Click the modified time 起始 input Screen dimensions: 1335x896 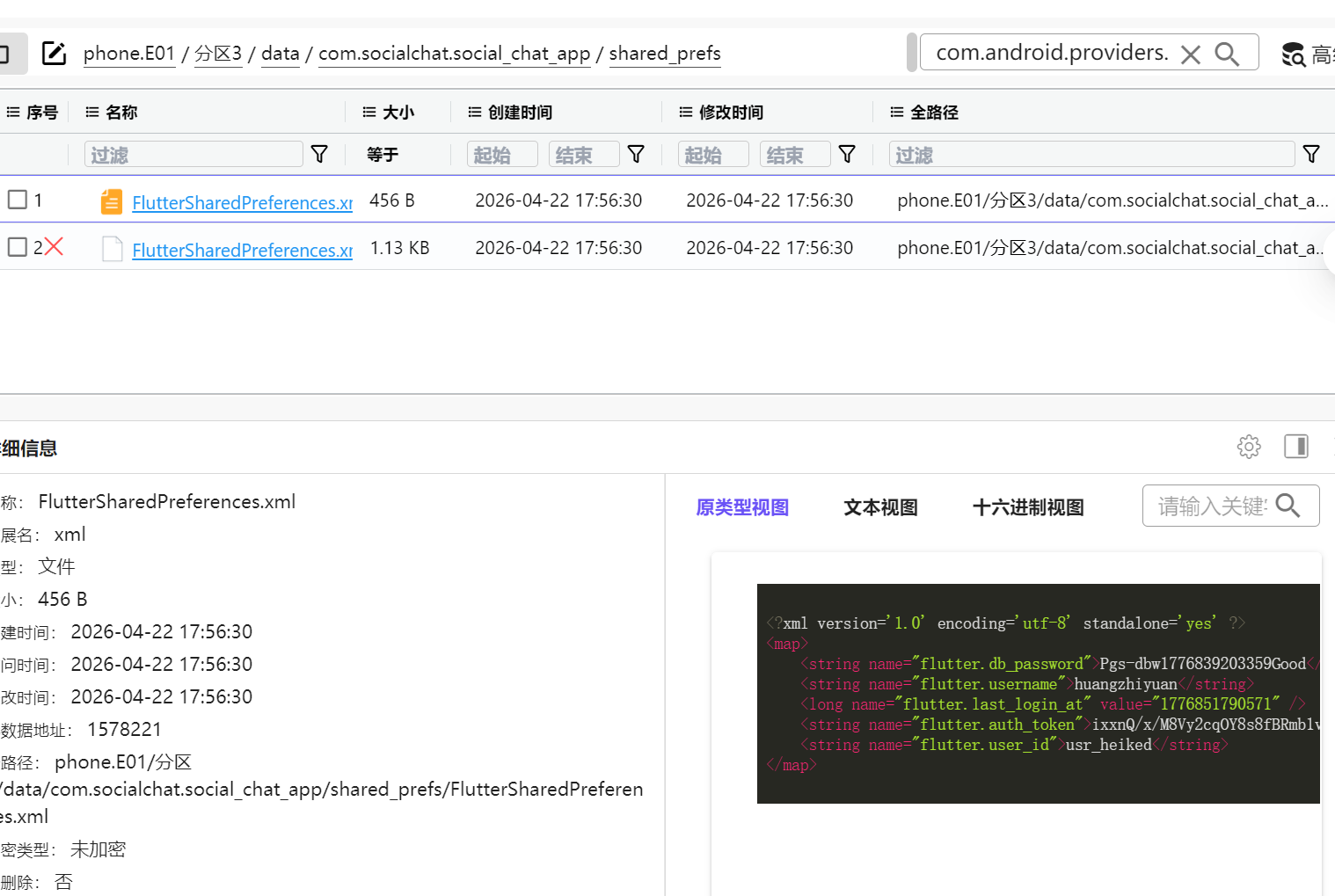click(x=713, y=155)
